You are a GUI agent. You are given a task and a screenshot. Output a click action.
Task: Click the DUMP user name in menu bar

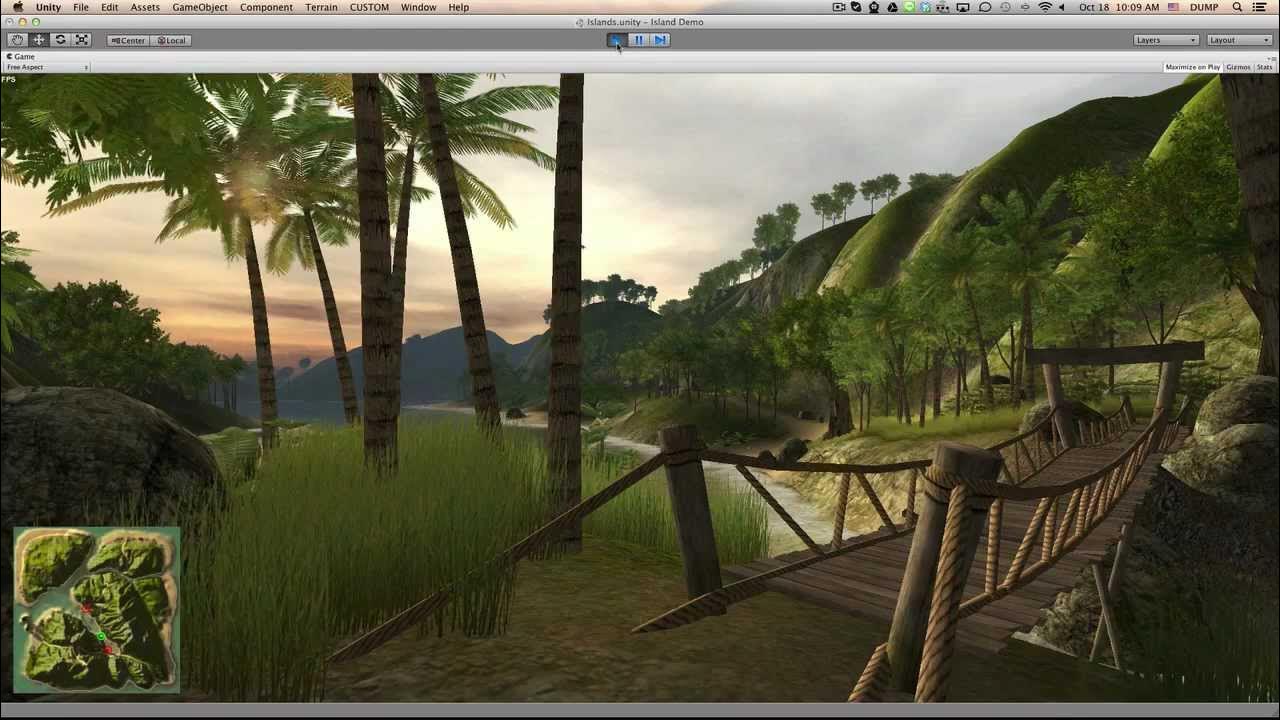[1204, 7]
